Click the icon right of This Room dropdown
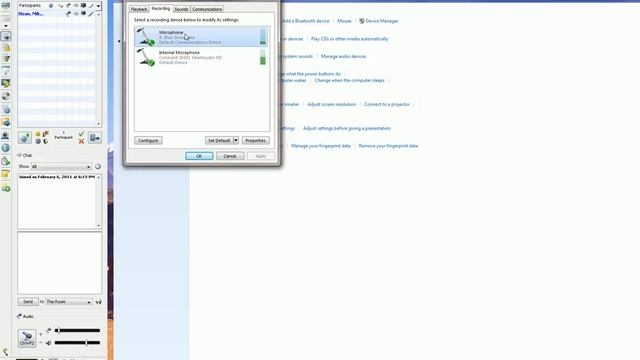 pos(98,302)
